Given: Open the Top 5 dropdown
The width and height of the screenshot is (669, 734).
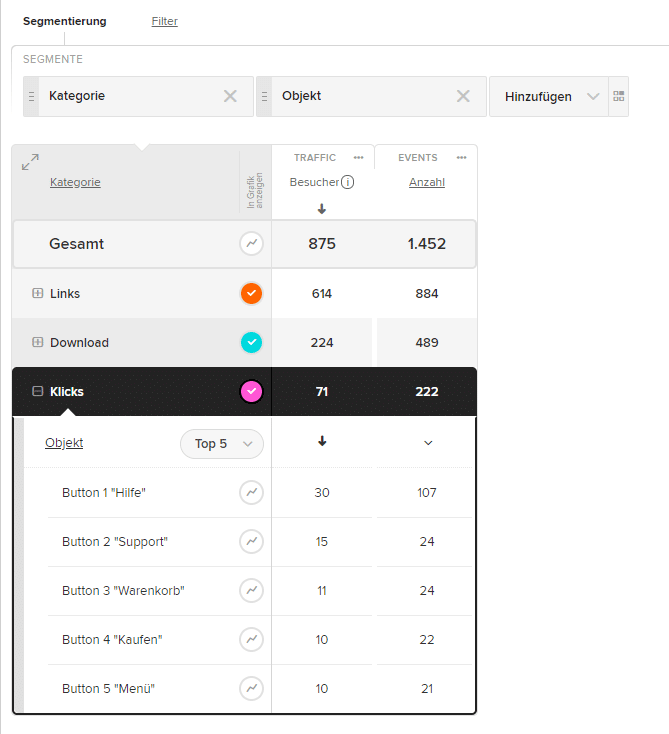Looking at the screenshot, I should coord(222,444).
